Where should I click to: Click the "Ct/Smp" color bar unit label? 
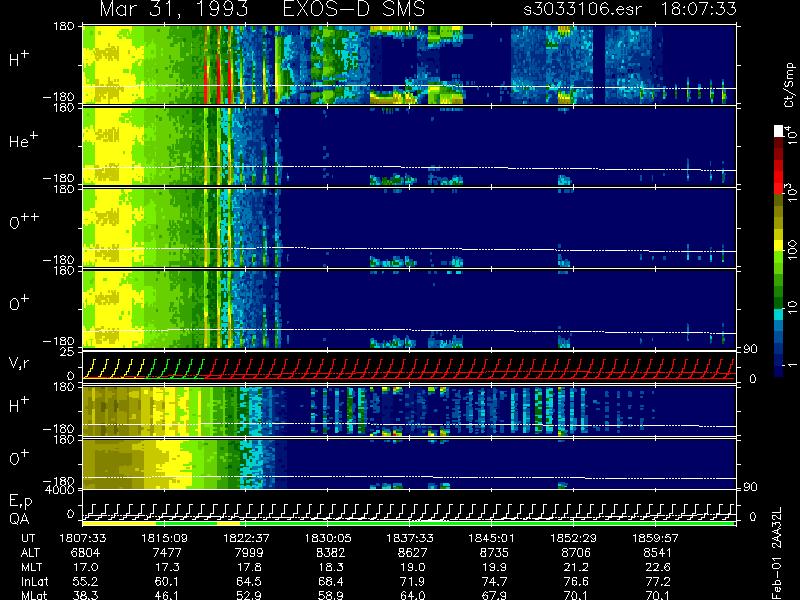pos(789,85)
